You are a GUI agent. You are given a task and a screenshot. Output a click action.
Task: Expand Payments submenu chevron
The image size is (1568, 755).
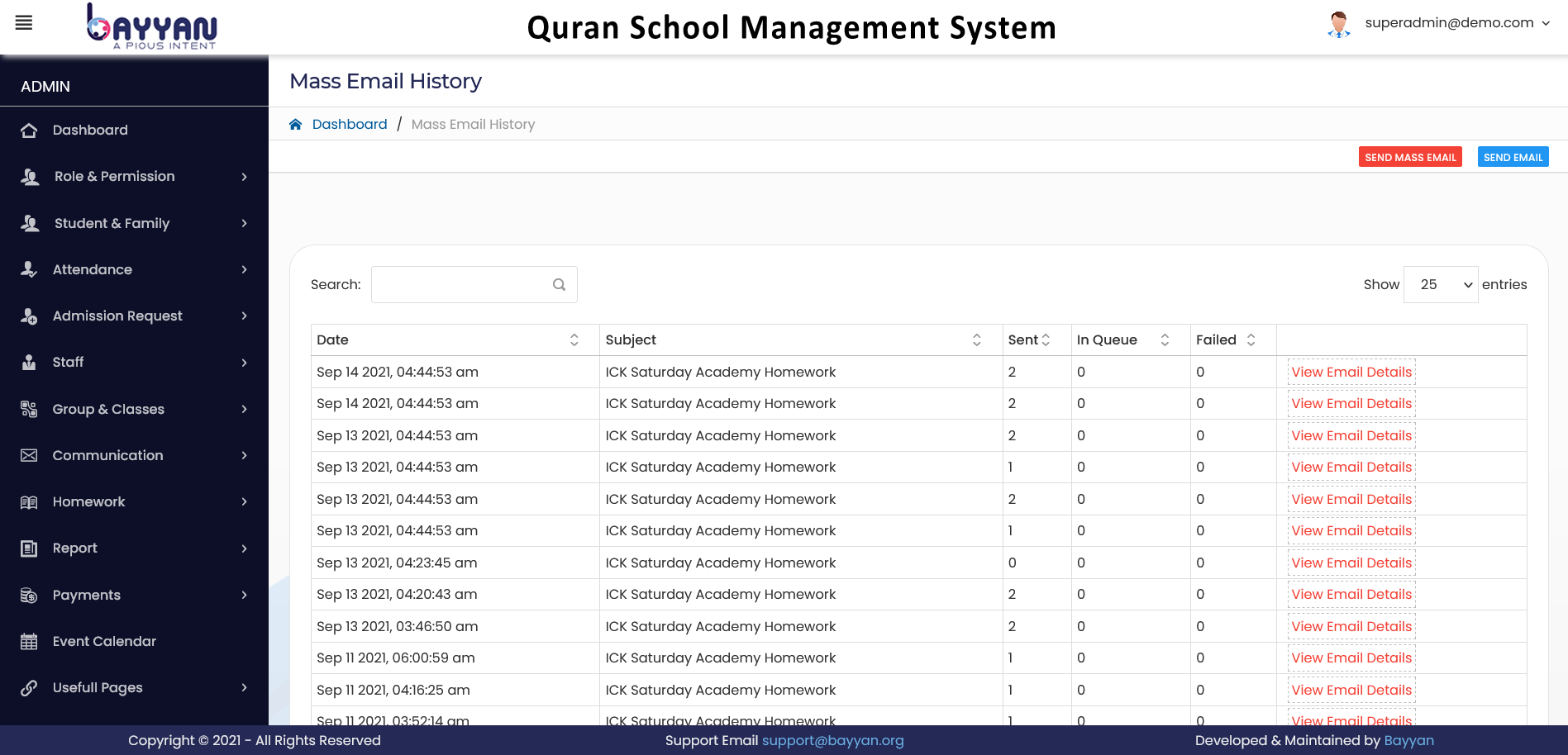pyautogui.click(x=244, y=595)
